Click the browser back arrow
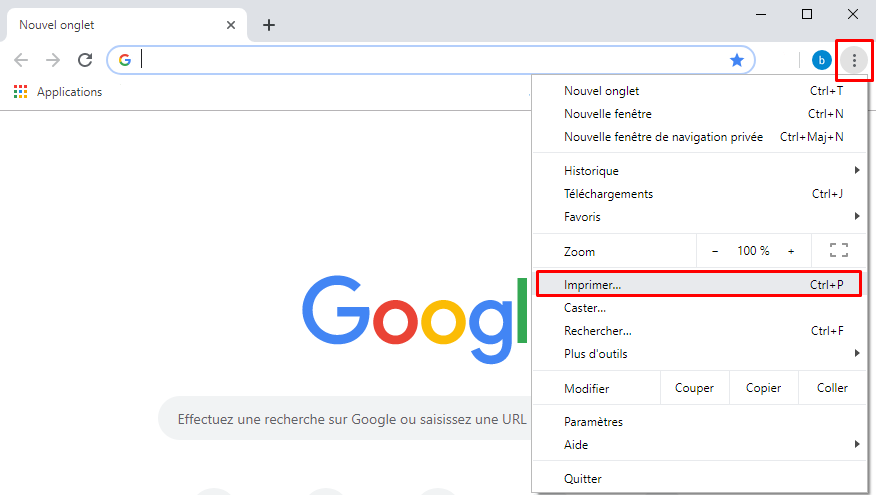The height and width of the screenshot is (497, 876). (x=21, y=60)
